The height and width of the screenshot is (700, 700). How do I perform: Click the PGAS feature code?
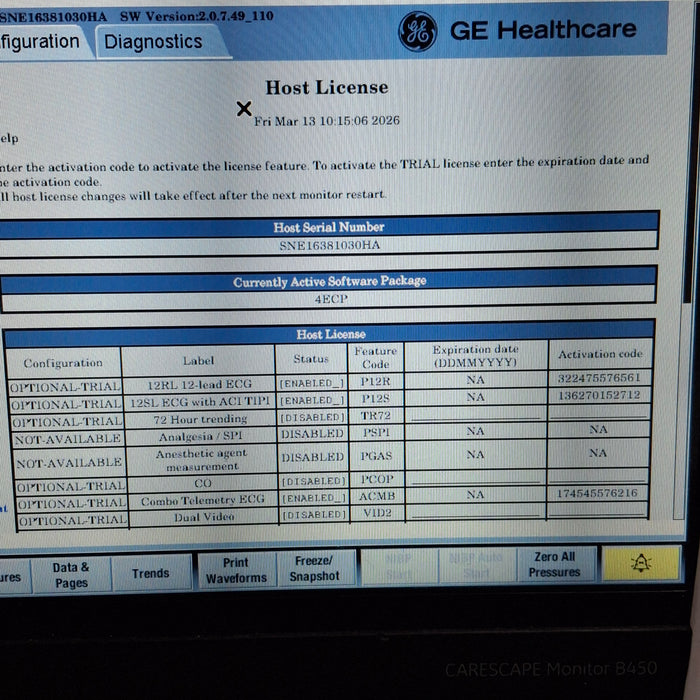[x=376, y=455]
